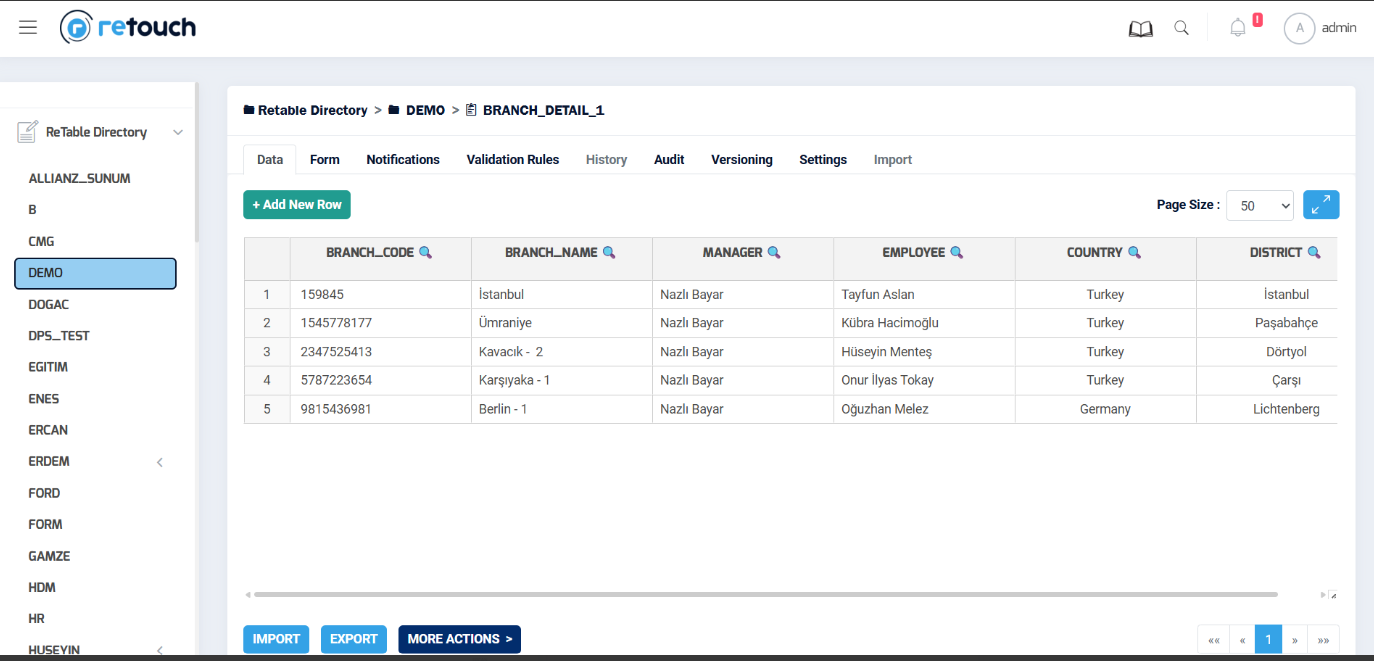Switch to the Validation Rules tab
Image resolution: width=1374 pixels, height=661 pixels.
click(x=512, y=159)
